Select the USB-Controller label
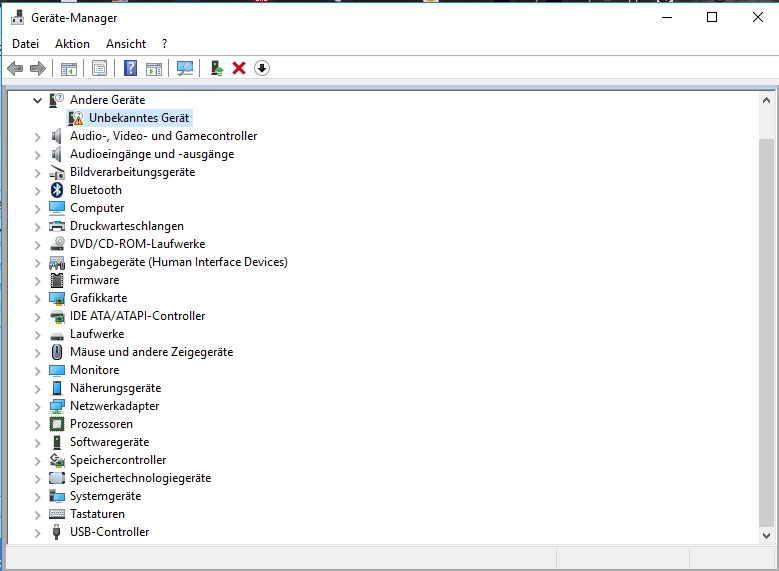 (110, 532)
